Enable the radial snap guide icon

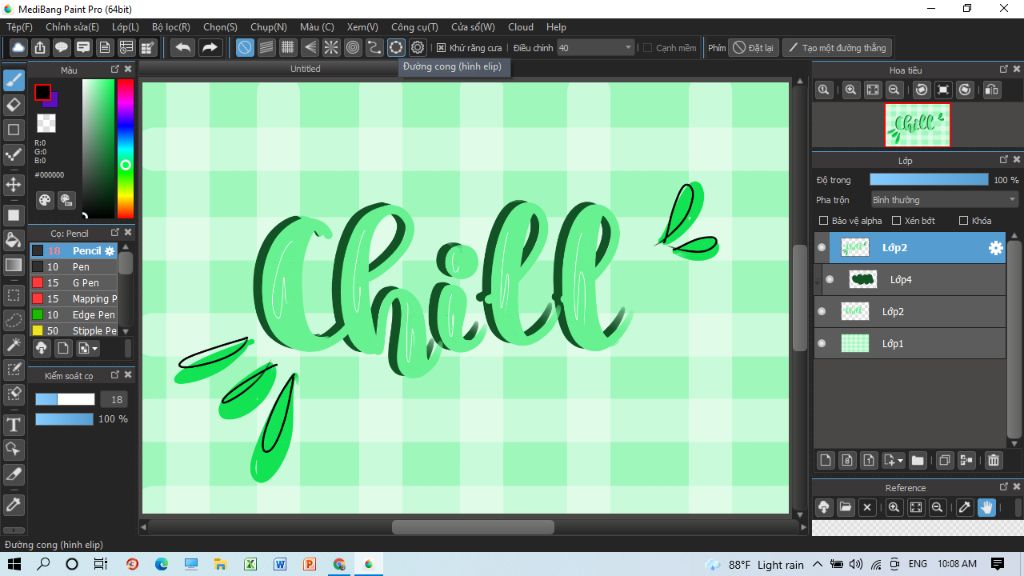(x=331, y=47)
